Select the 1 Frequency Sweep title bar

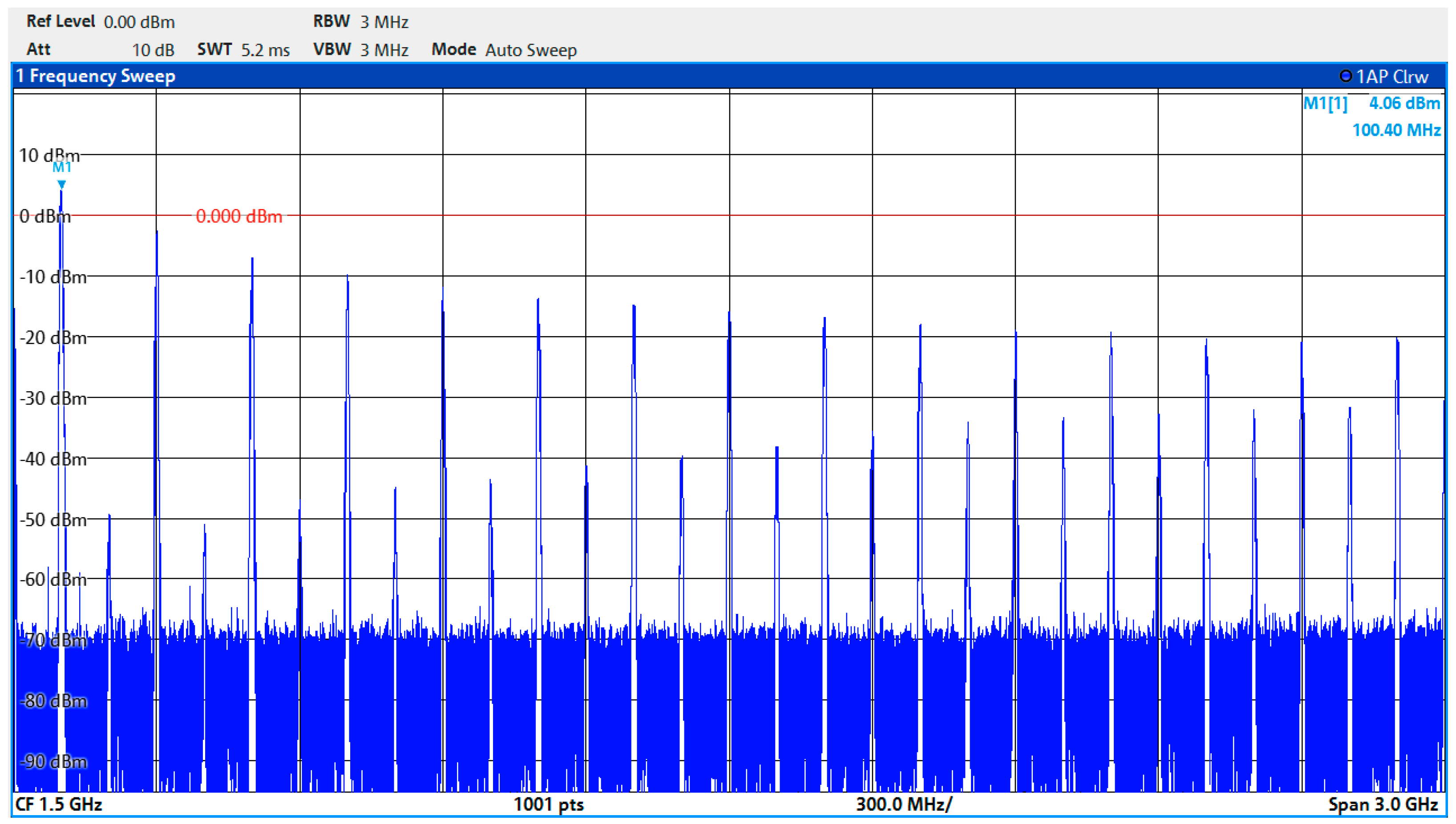[96, 76]
